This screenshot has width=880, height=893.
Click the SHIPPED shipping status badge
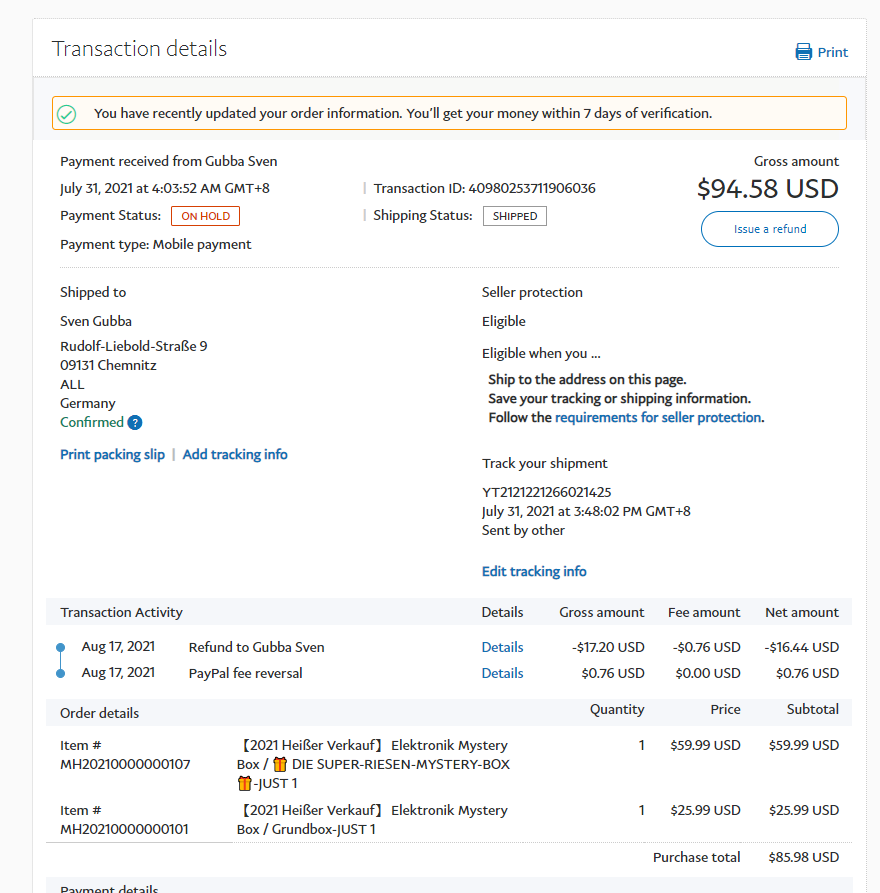pyautogui.click(x=515, y=216)
